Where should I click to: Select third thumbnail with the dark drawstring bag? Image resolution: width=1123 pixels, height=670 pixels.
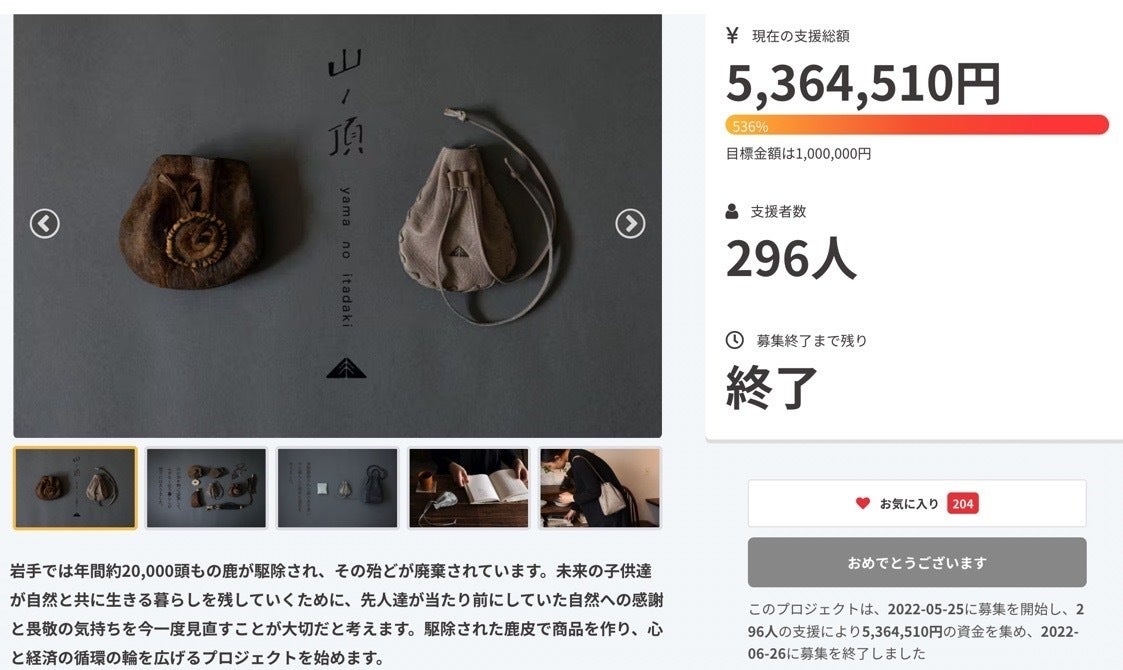coord(337,488)
